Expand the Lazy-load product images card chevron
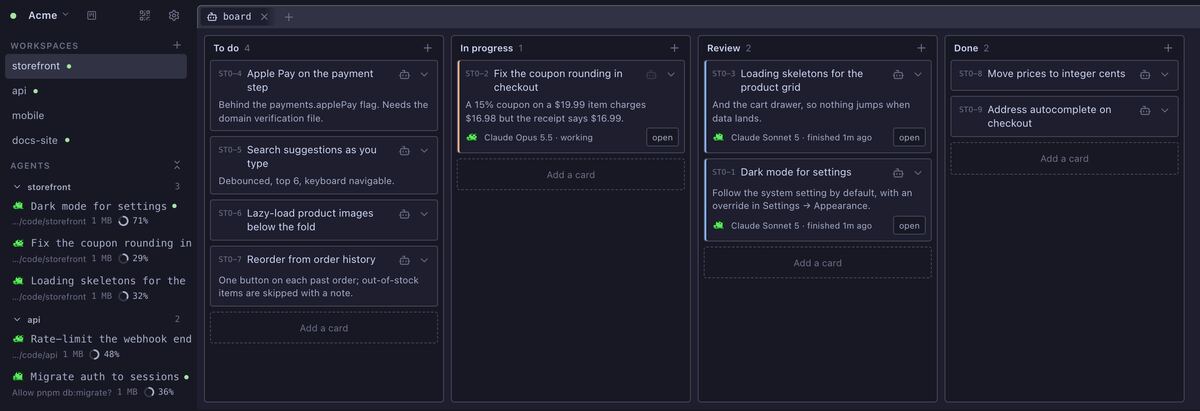 click(424, 213)
